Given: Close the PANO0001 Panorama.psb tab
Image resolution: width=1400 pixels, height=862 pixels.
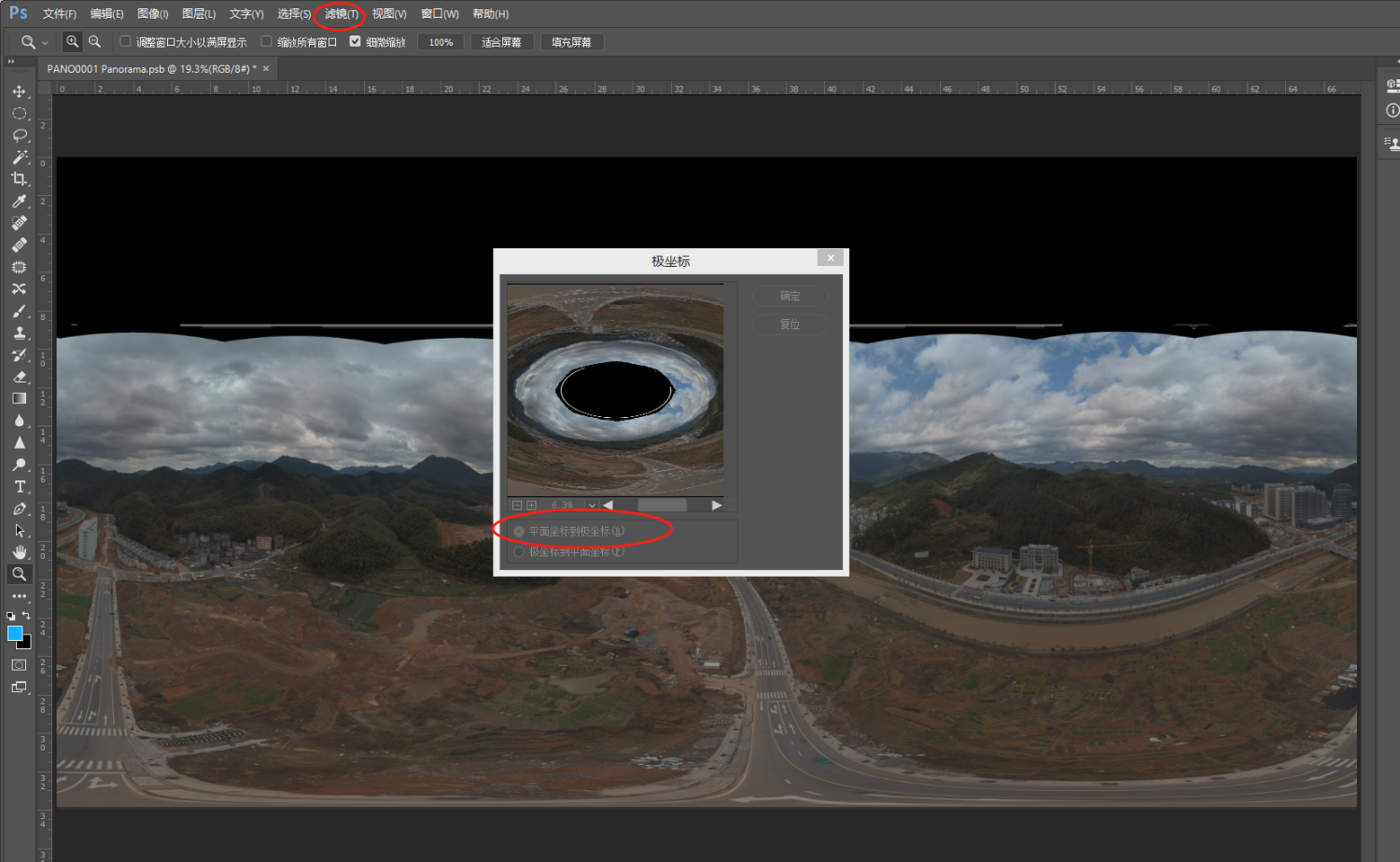Looking at the screenshot, I should pyautogui.click(x=266, y=68).
